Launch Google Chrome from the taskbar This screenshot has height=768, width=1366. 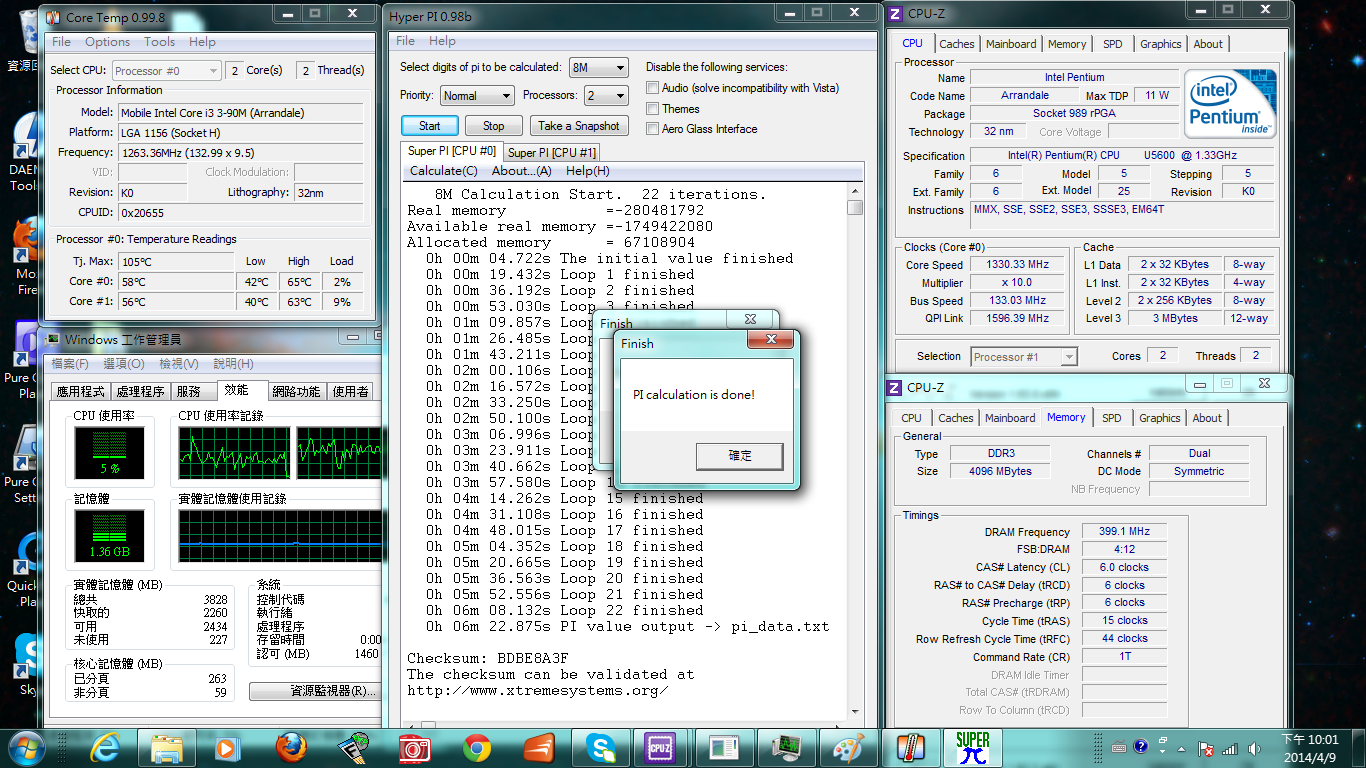coord(477,747)
